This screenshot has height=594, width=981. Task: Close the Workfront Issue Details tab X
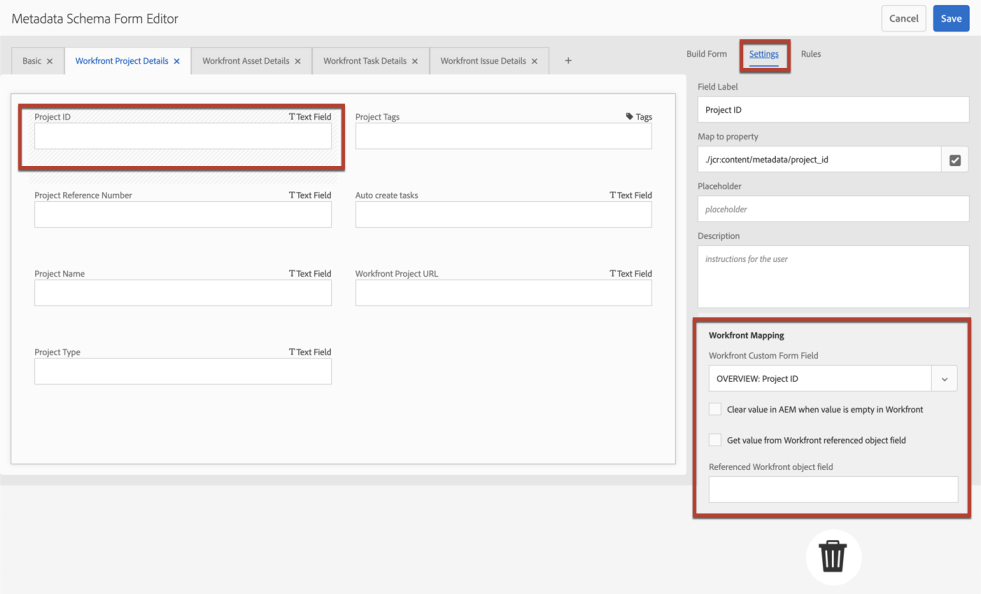tap(534, 61)
